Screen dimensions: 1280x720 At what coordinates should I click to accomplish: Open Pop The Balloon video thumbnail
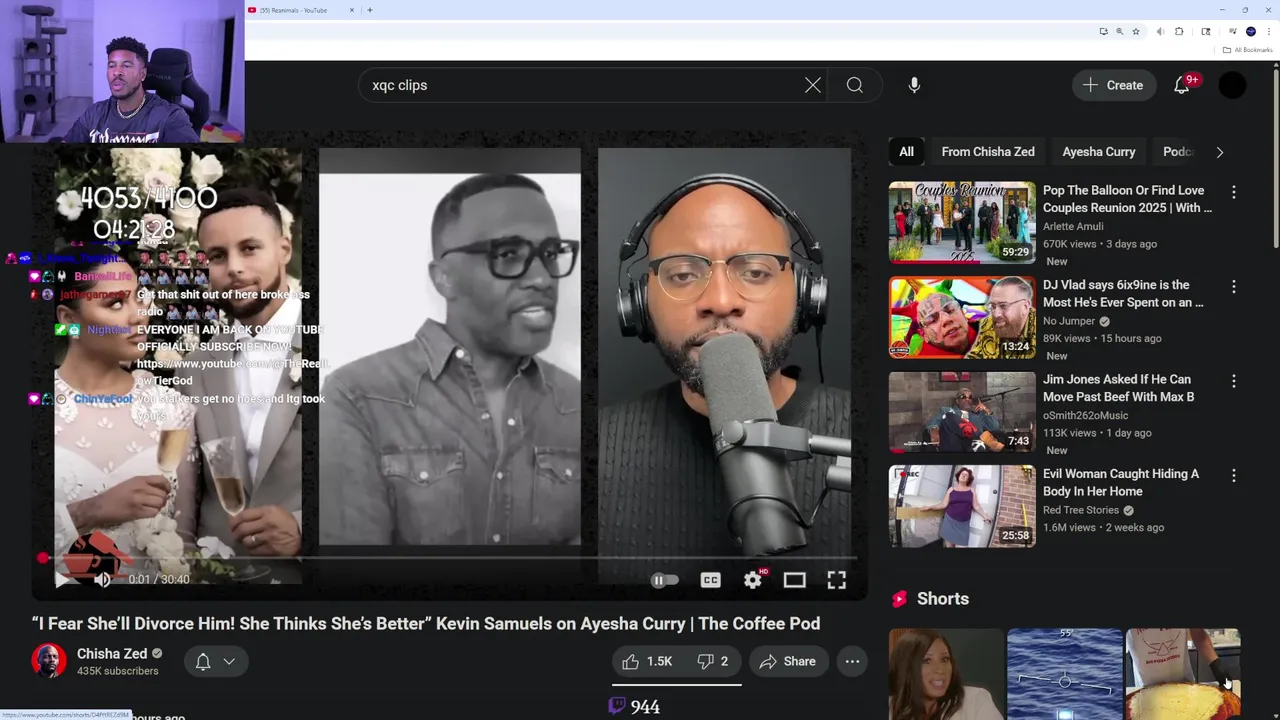962,222
